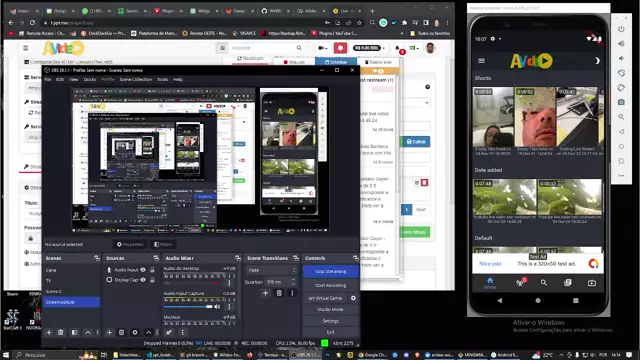
Task: Click Windows Start button
Action: click(x=6, y=355)
